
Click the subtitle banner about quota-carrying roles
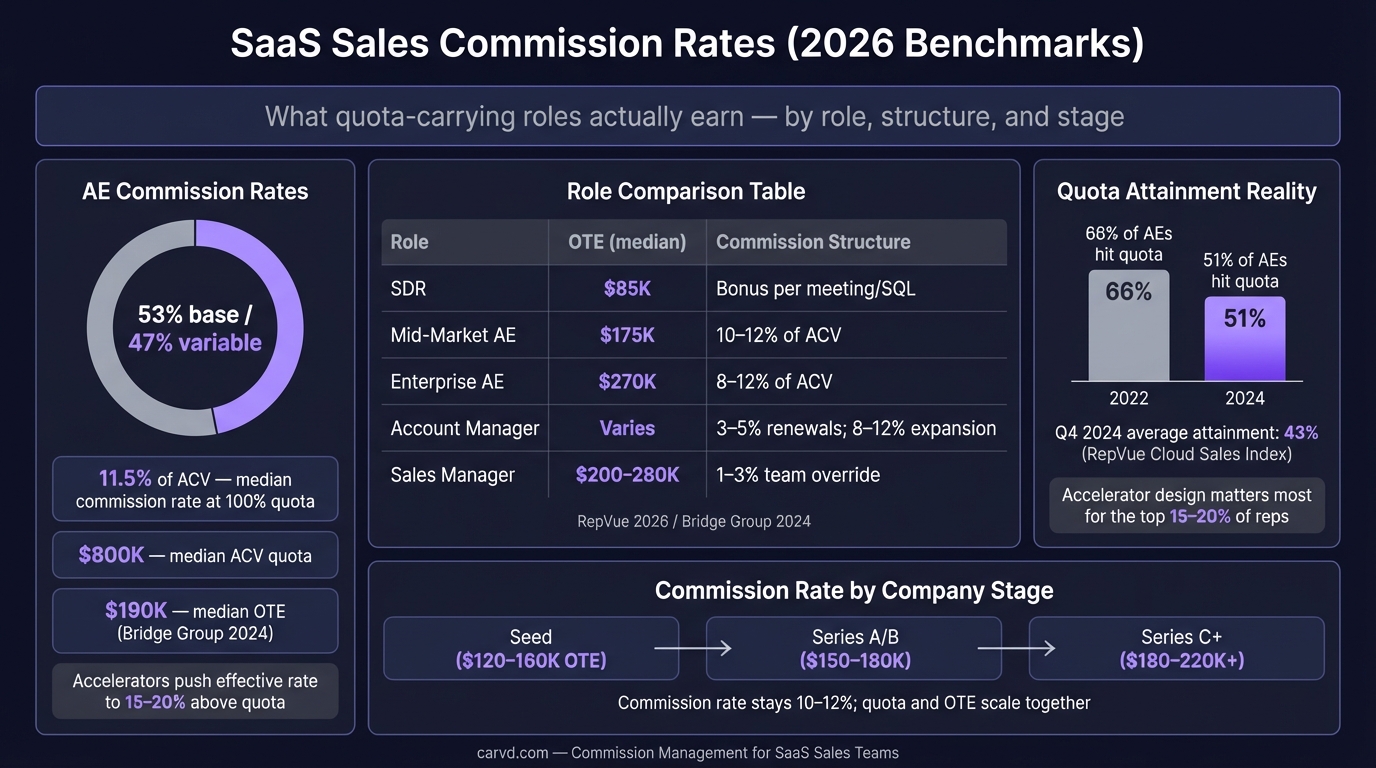(688, 117)
